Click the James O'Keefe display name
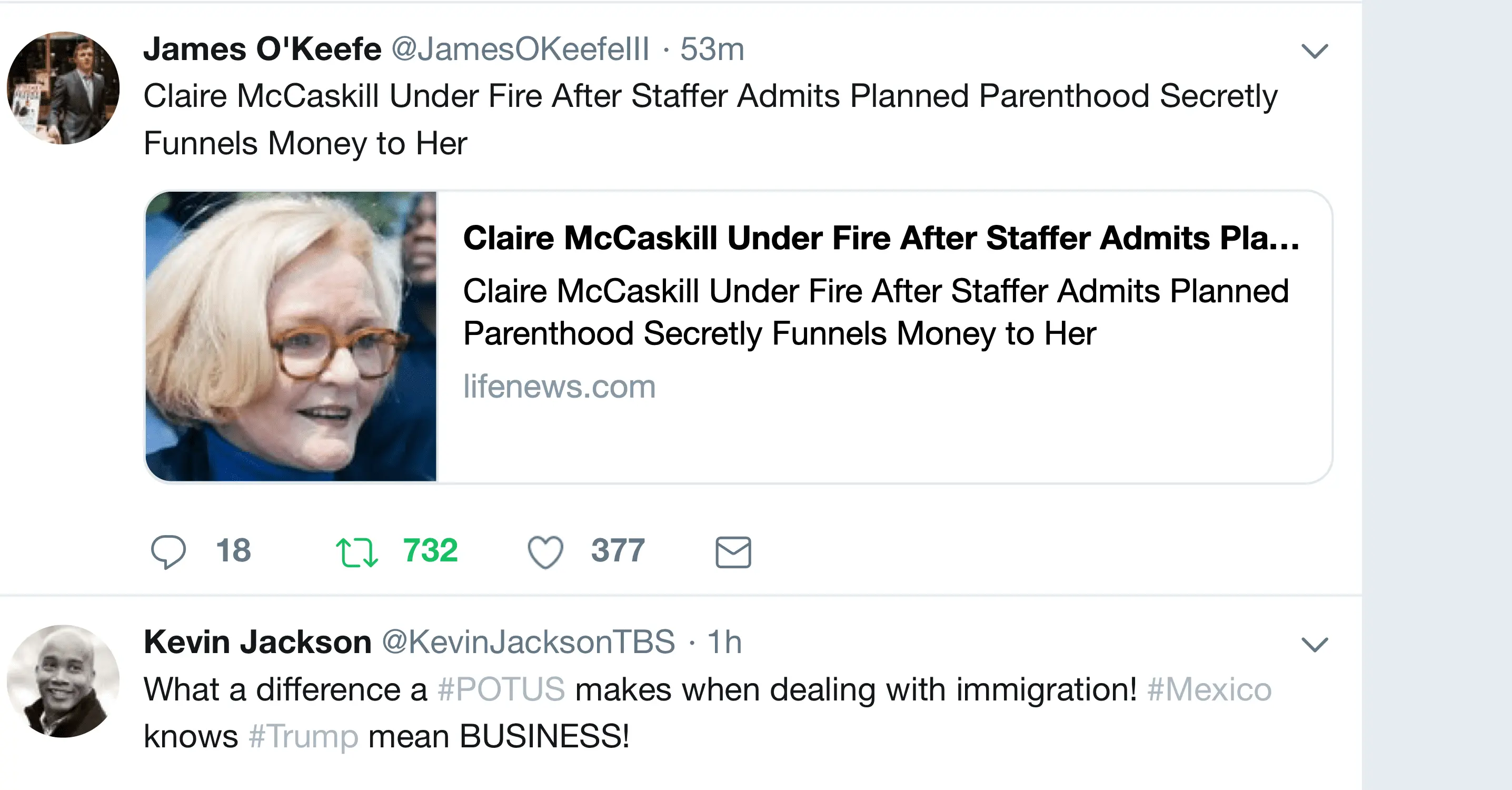 pyautogui.click(x=262, y=49)
